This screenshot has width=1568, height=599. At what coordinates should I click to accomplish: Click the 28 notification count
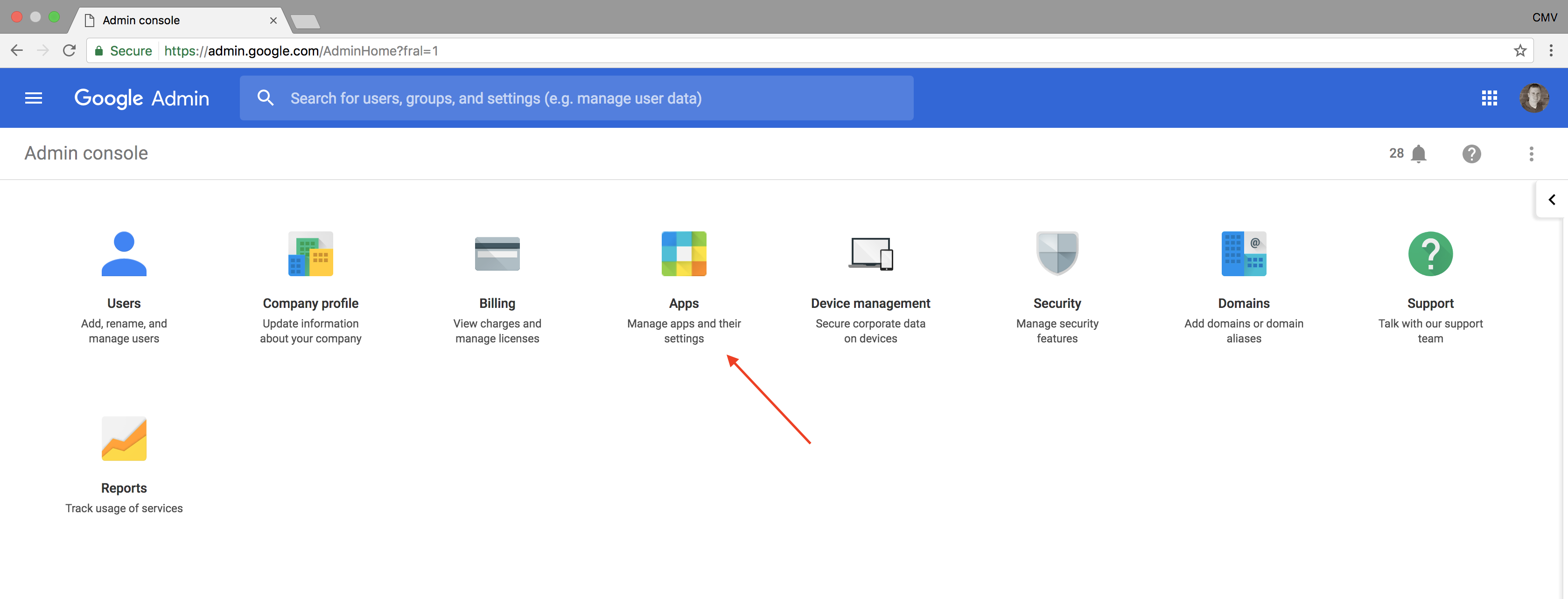[1396, 153]
